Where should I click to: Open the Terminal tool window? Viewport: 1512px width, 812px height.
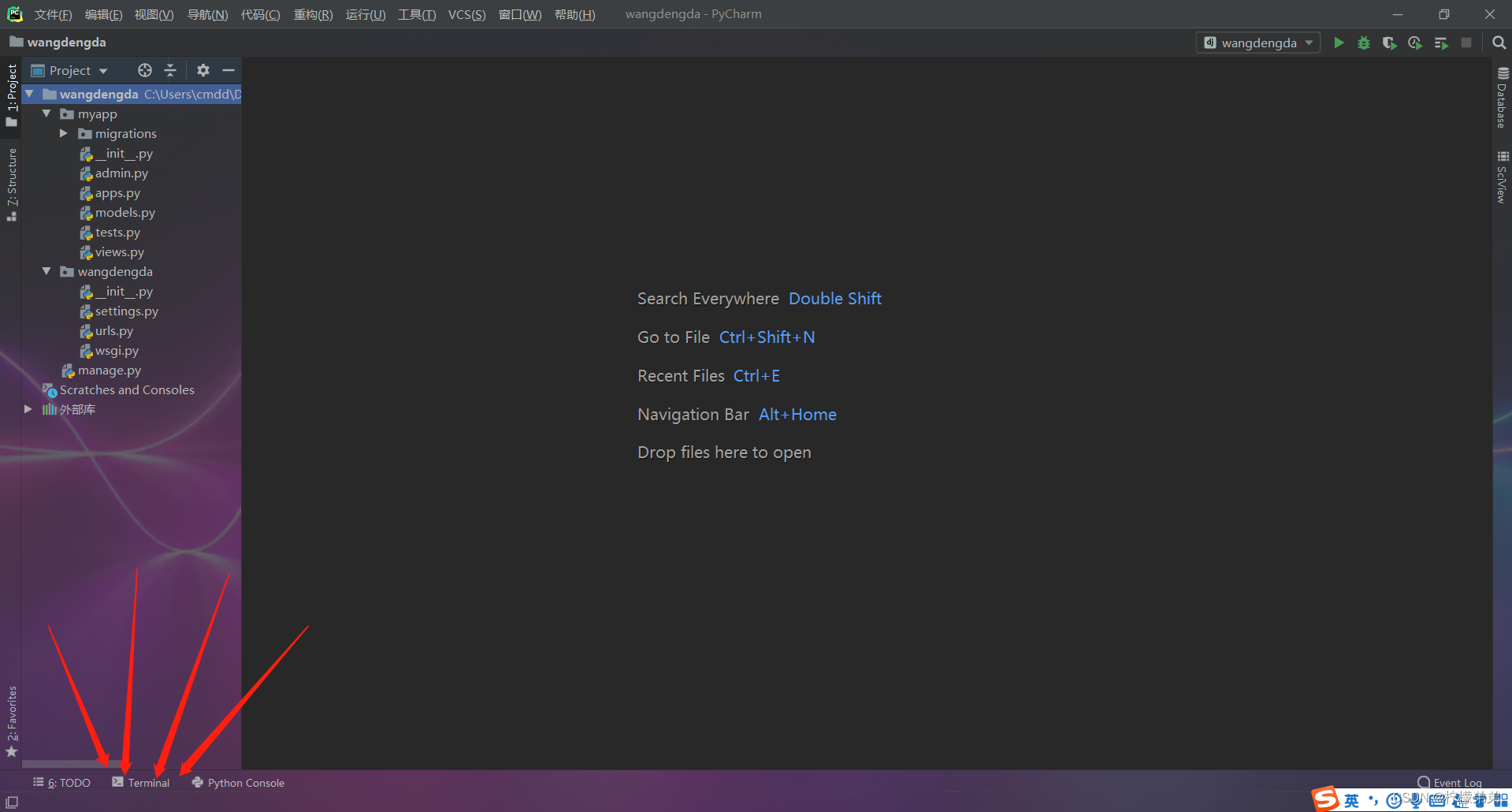point(141,783)
